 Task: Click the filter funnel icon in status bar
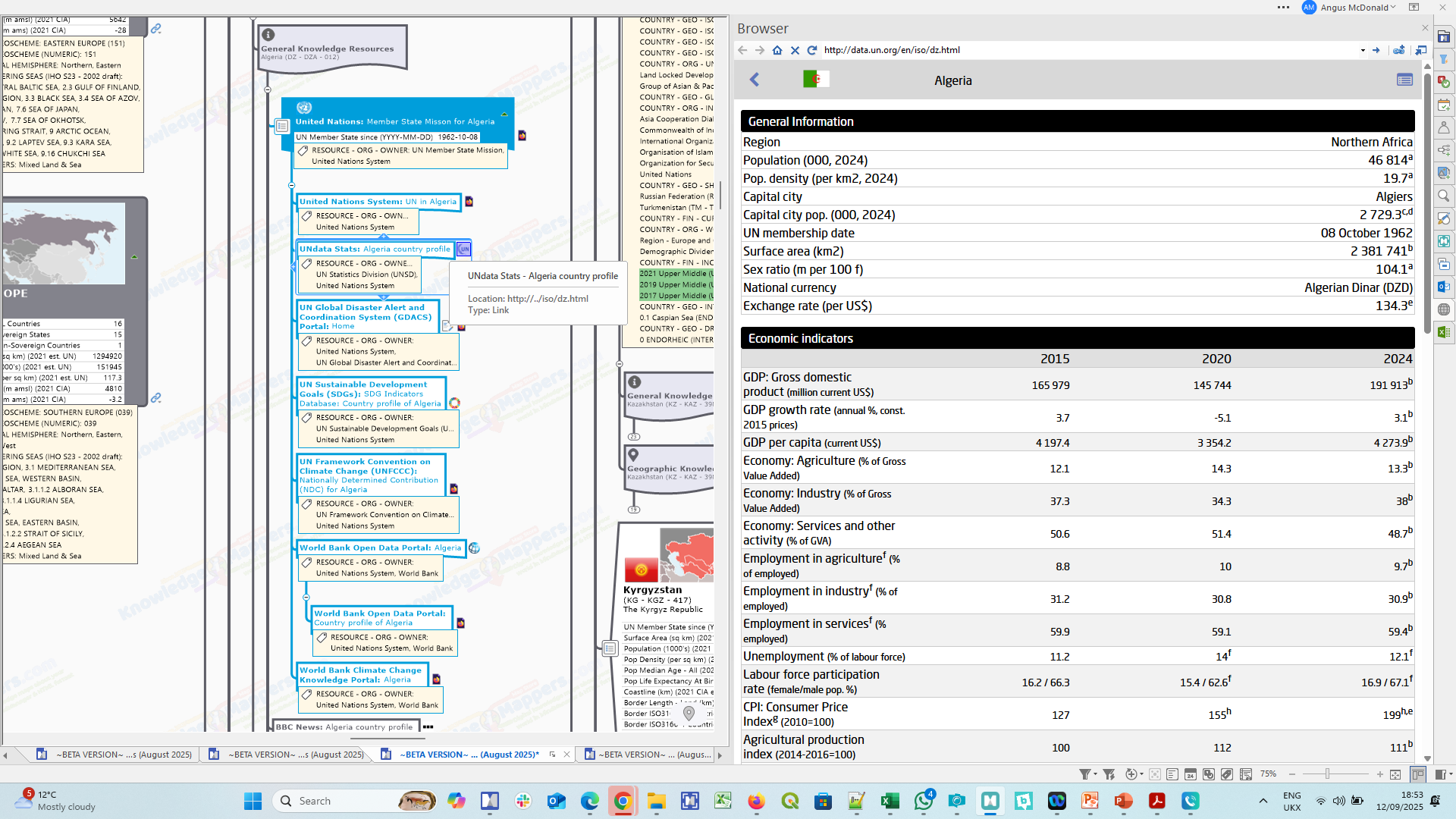tap(1084, 774)
